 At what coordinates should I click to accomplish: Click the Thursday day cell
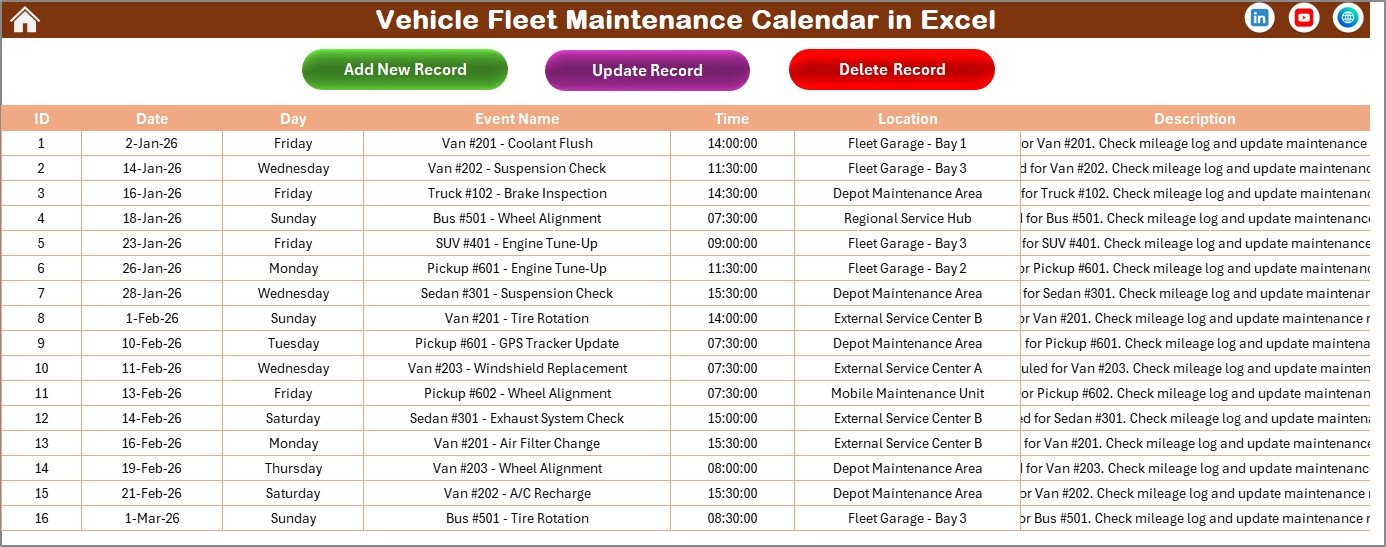pyautogui.click(x=293, y=468)
